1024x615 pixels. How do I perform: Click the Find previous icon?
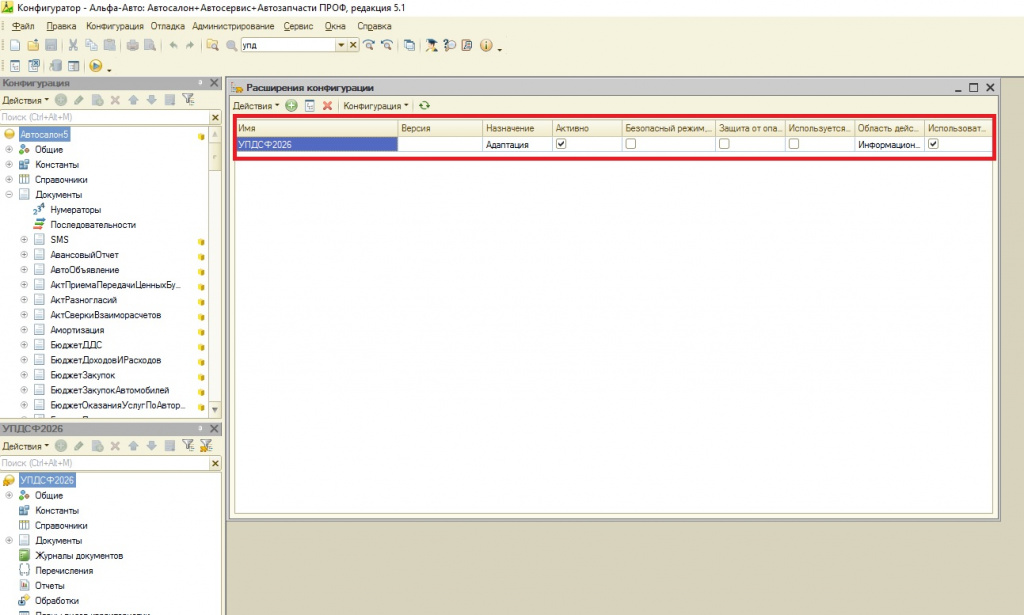coord(387,45)
